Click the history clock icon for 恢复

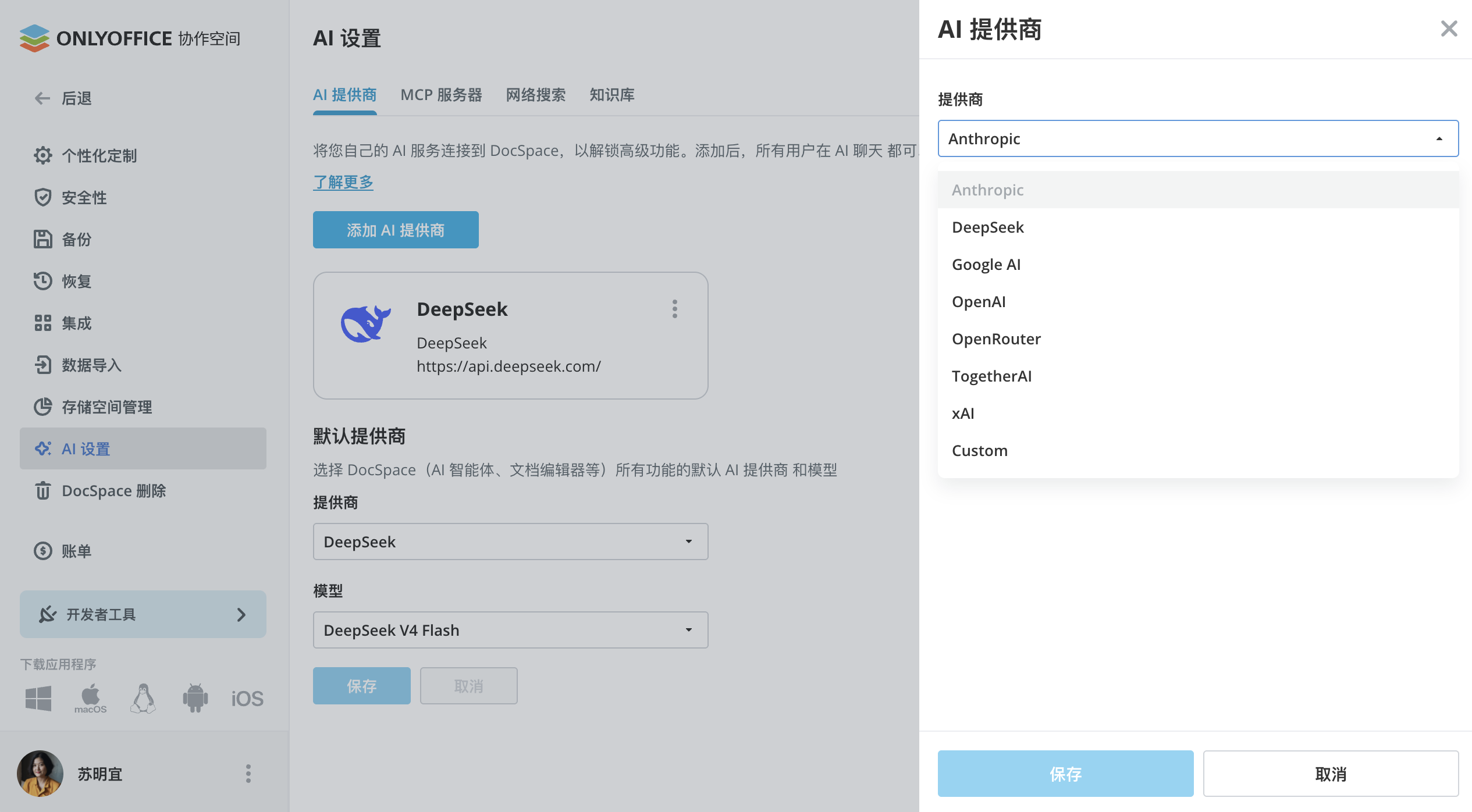tap(42, 281)
